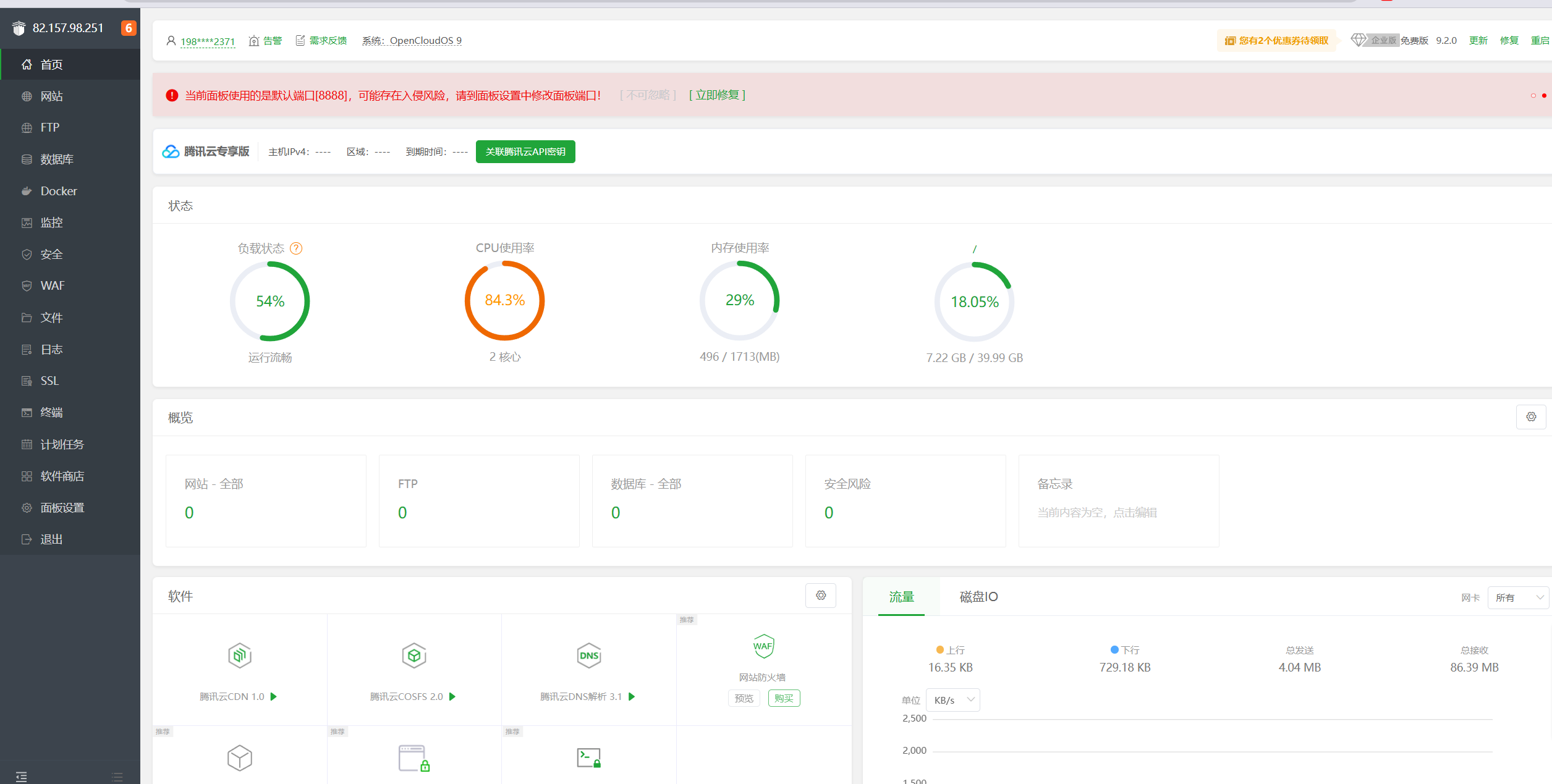The image size is (1552, 784).
Task: Open the Docker sidebar section
Action: tap(70, 191)
